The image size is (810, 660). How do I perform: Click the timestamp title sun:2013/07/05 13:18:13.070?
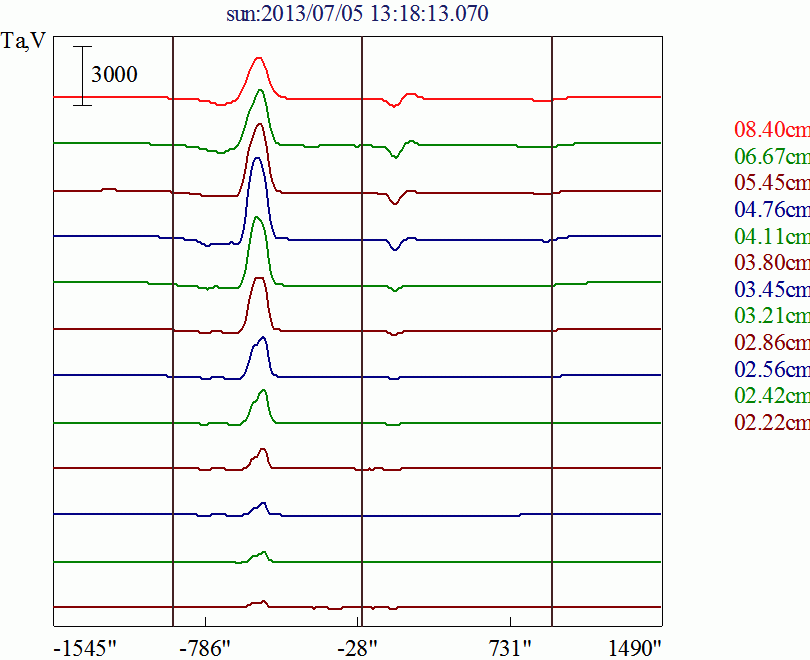coord(357,13)
